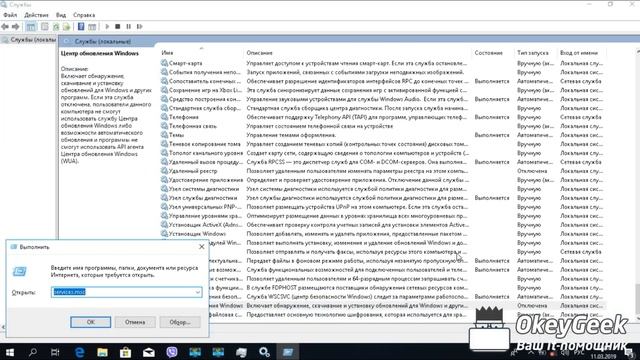
Task: Click the Forward arrow in the toolbar
Action: (16, 27)
